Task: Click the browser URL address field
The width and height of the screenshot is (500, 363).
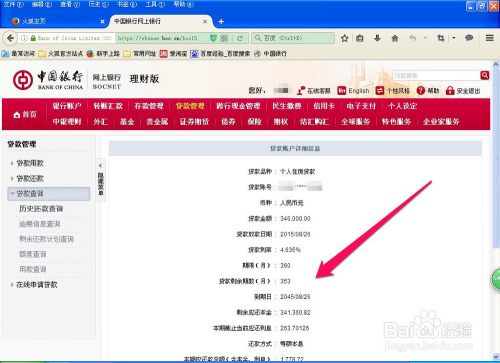Action: click(162, 38)
